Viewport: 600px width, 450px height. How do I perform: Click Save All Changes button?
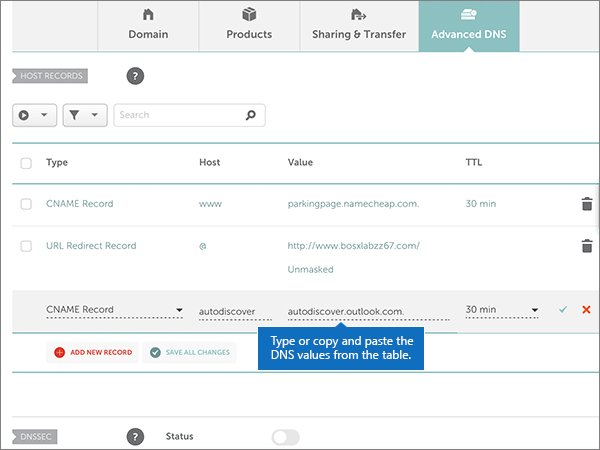188,352
